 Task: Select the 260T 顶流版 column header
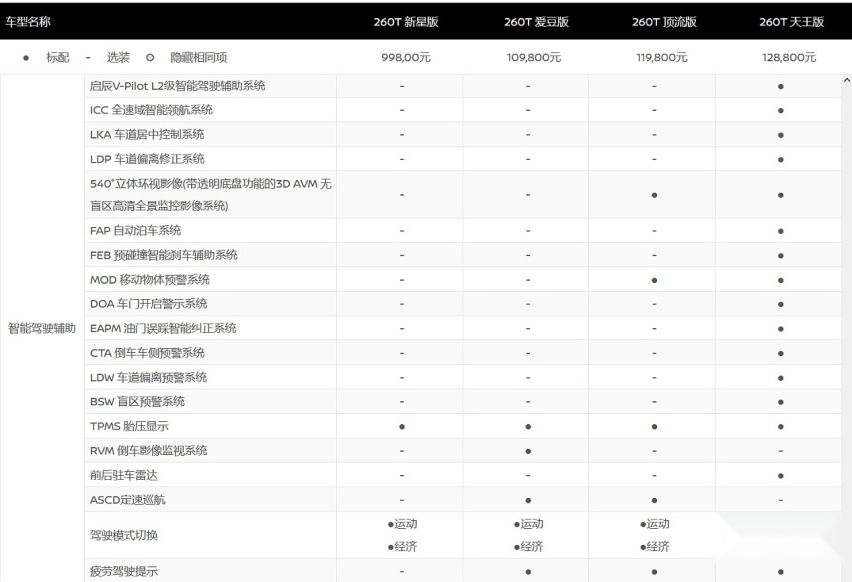(664, 22)
